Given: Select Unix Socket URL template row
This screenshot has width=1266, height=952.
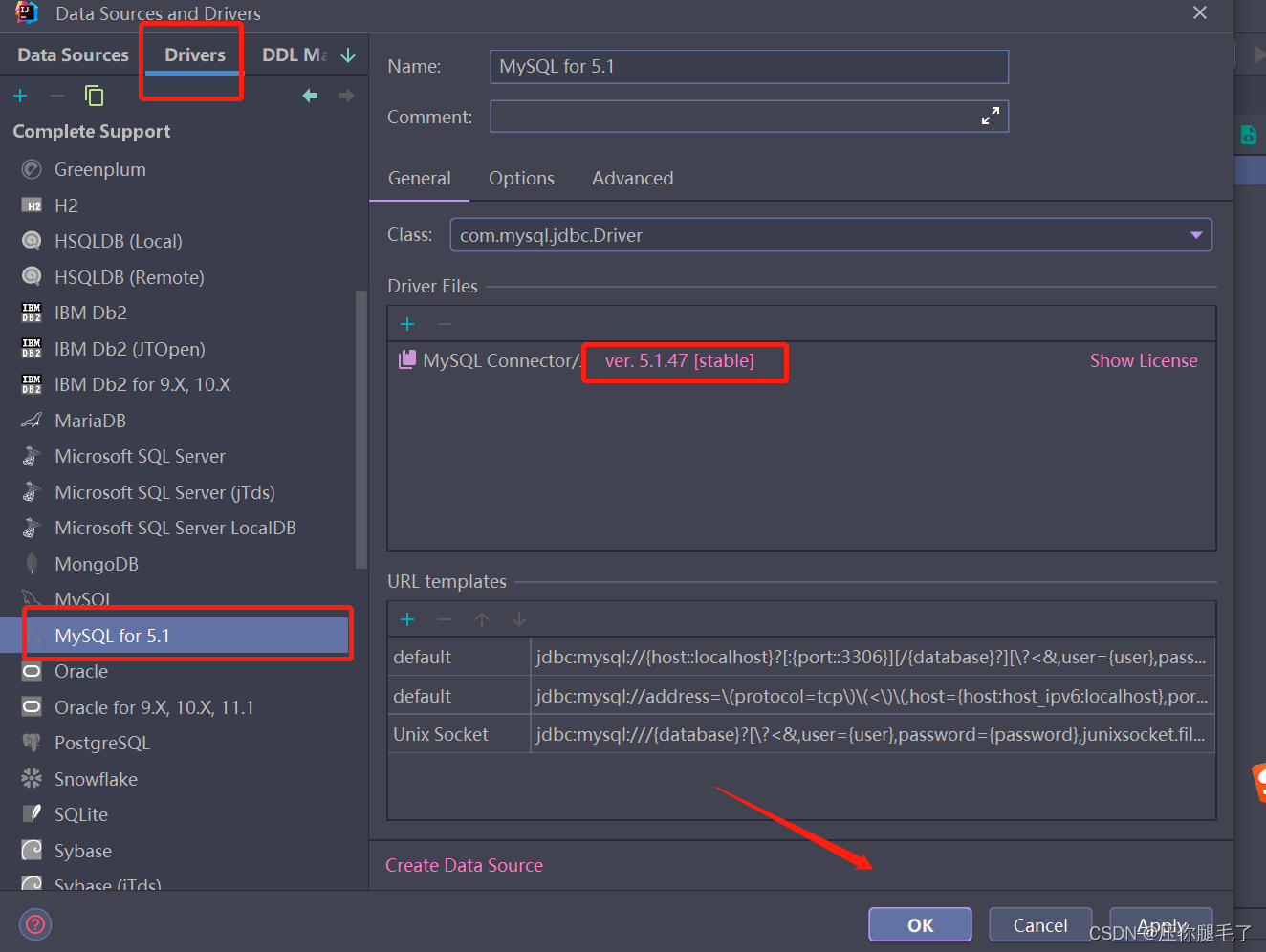Looking at the screenshot, I should (x=801, y=734).
